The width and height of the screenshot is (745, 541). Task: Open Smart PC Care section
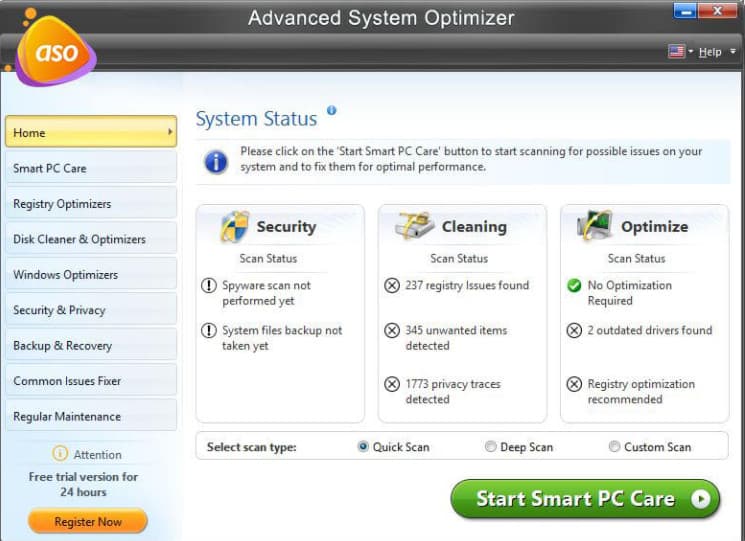[x=91, y=168]
